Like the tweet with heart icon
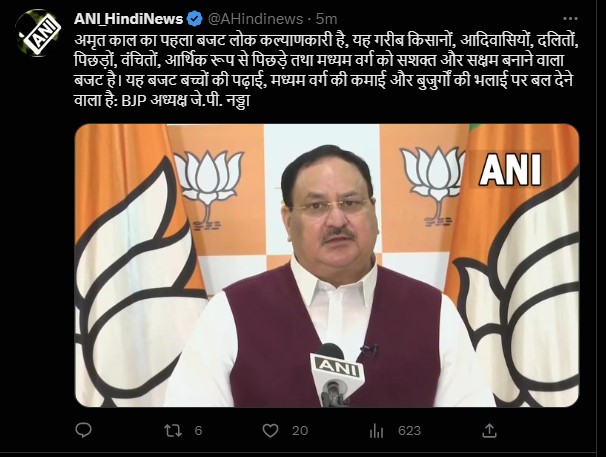The width and height of the screenshot is (606, 457). click(x=271, y=430)
